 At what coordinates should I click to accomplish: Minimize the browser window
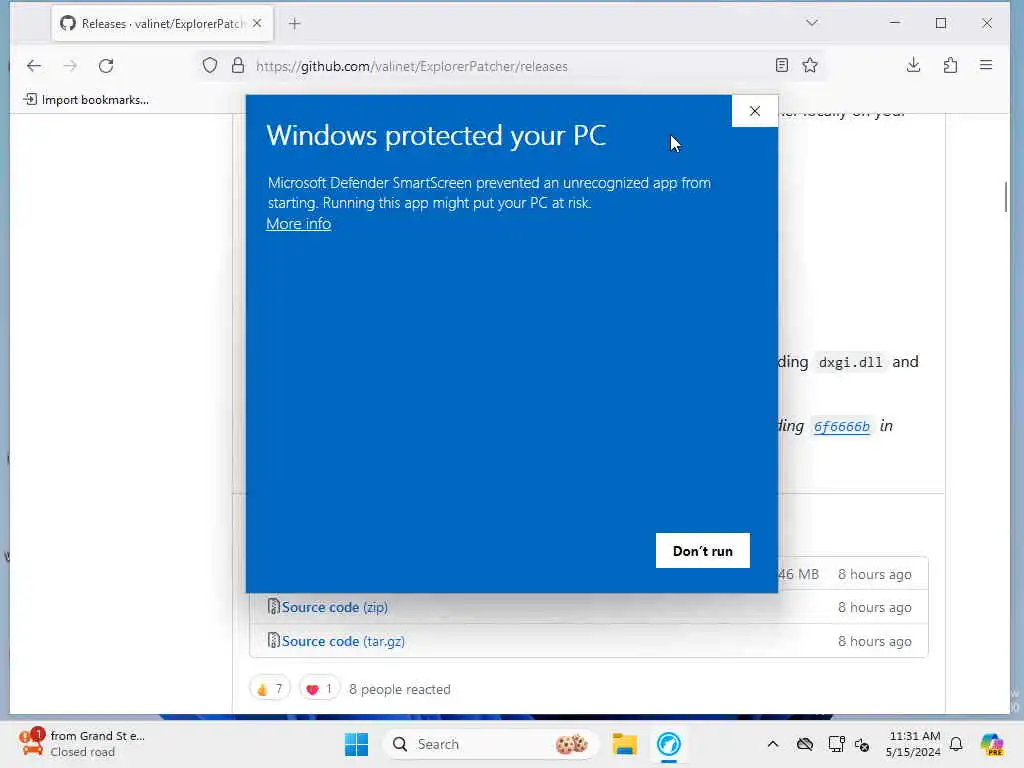(x=895, y=23)
